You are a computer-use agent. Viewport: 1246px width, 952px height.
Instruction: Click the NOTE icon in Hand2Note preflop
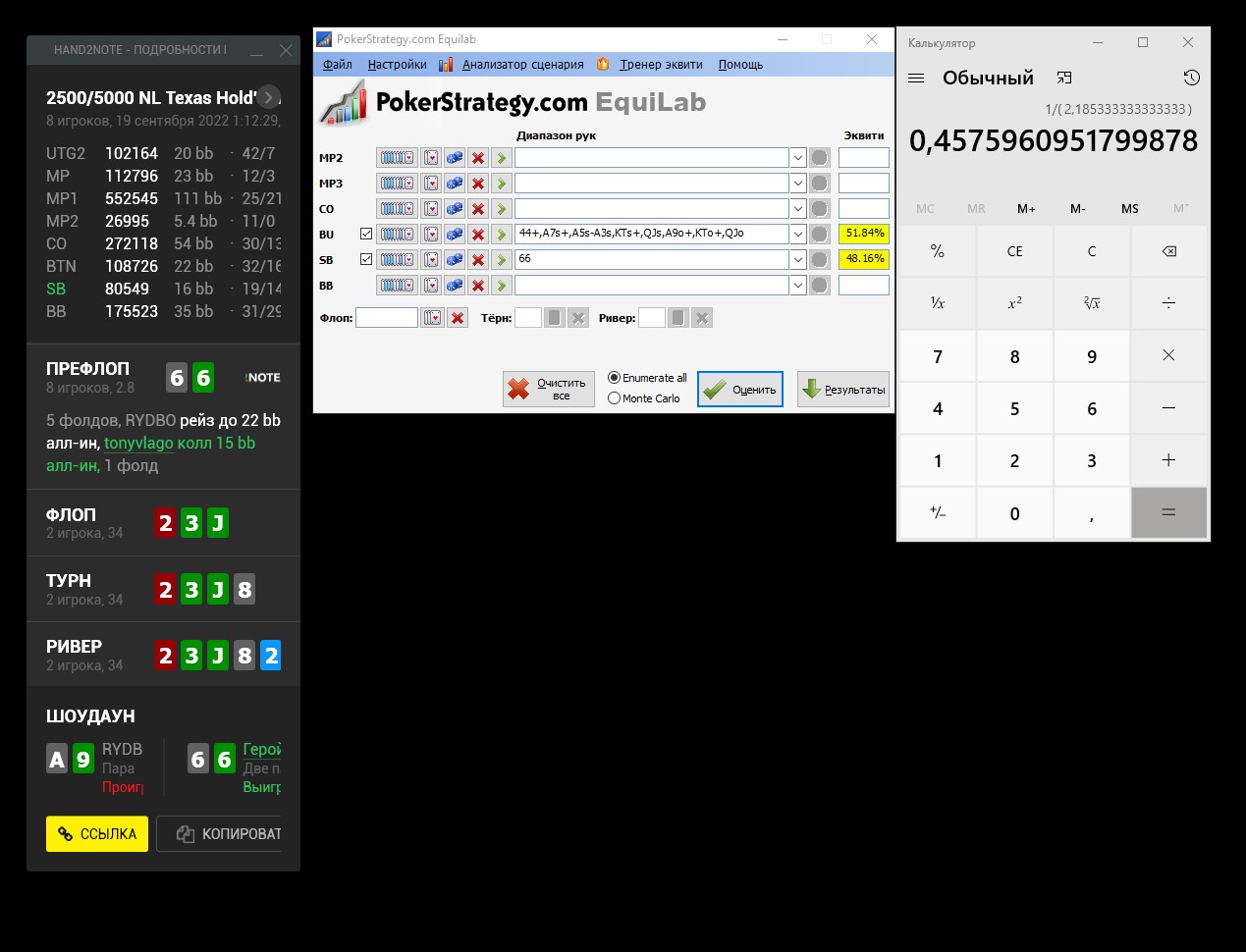click(x=263, y=377)
